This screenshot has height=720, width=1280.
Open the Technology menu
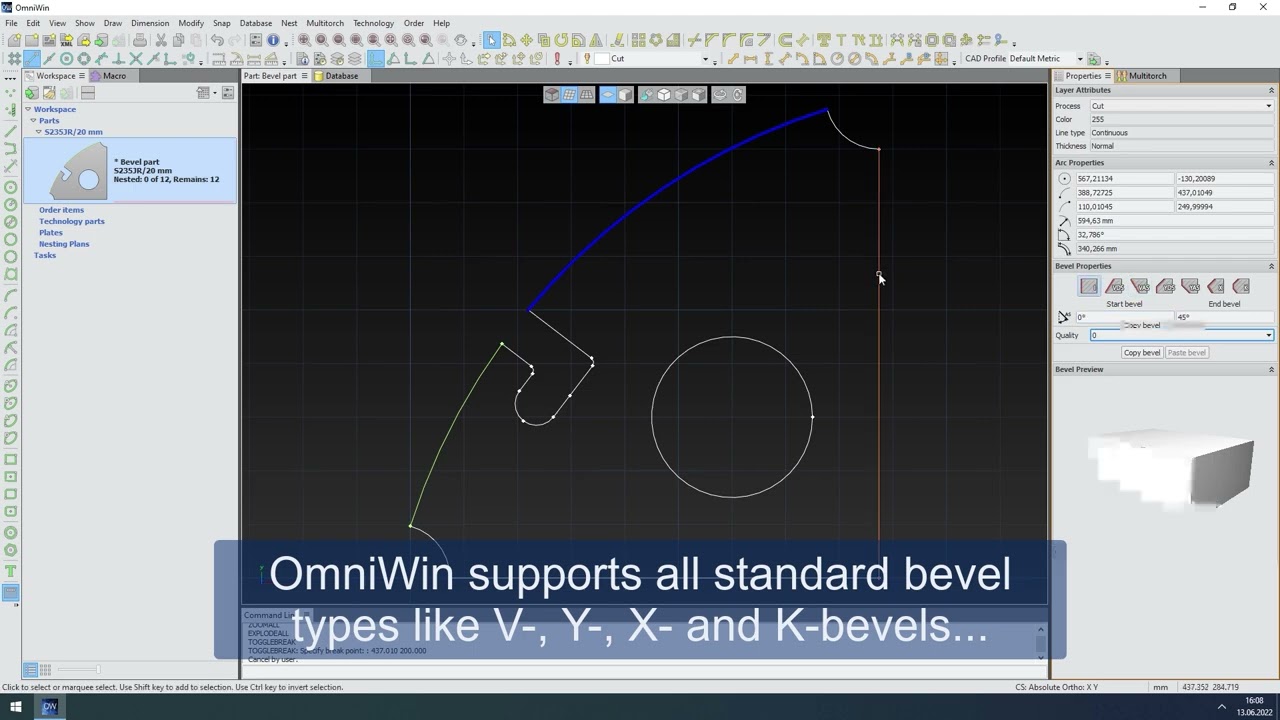(x=373, y=23)
